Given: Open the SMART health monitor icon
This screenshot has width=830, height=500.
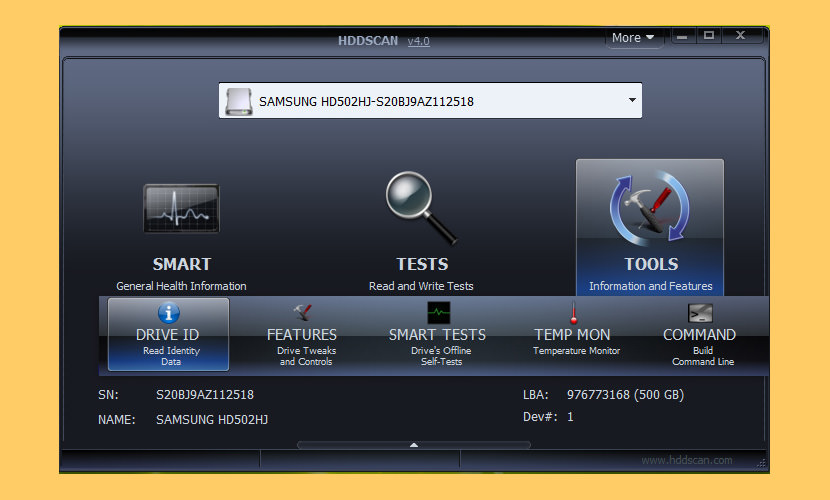Looking at the screenshot, I should tap(181, 209).
